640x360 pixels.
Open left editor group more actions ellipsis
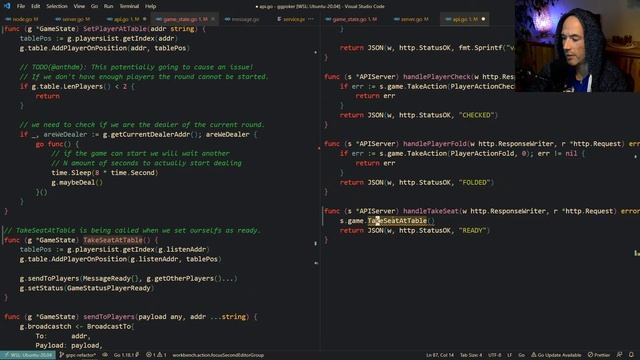pyautogui.click(x=311, y=19)
